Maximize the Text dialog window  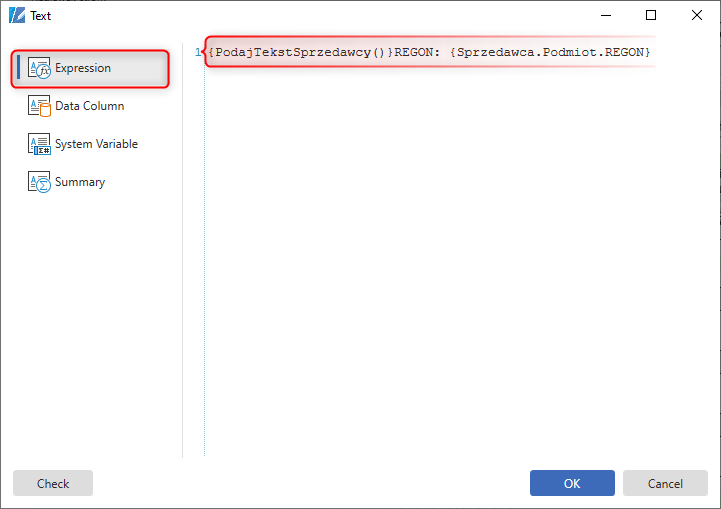[x=651, y=15]
